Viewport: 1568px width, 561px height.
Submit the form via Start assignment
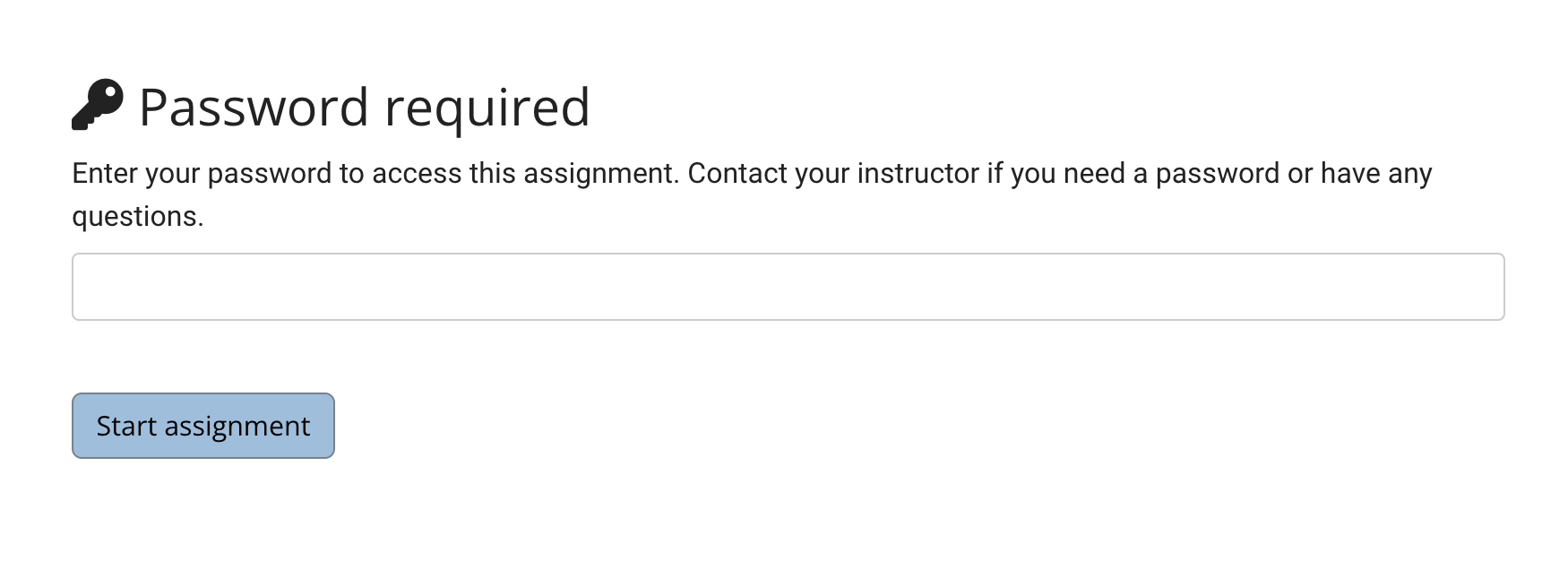coord(203,426)
